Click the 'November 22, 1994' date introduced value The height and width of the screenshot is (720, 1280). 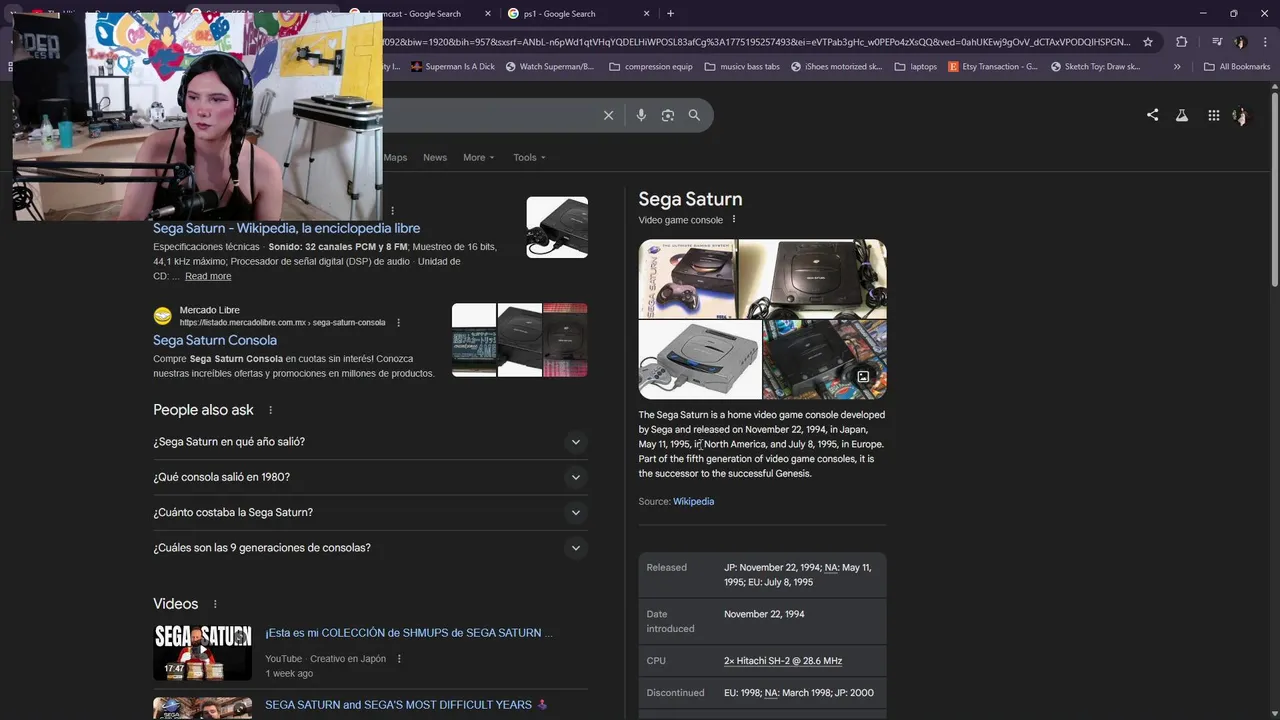tap(764, 614)
